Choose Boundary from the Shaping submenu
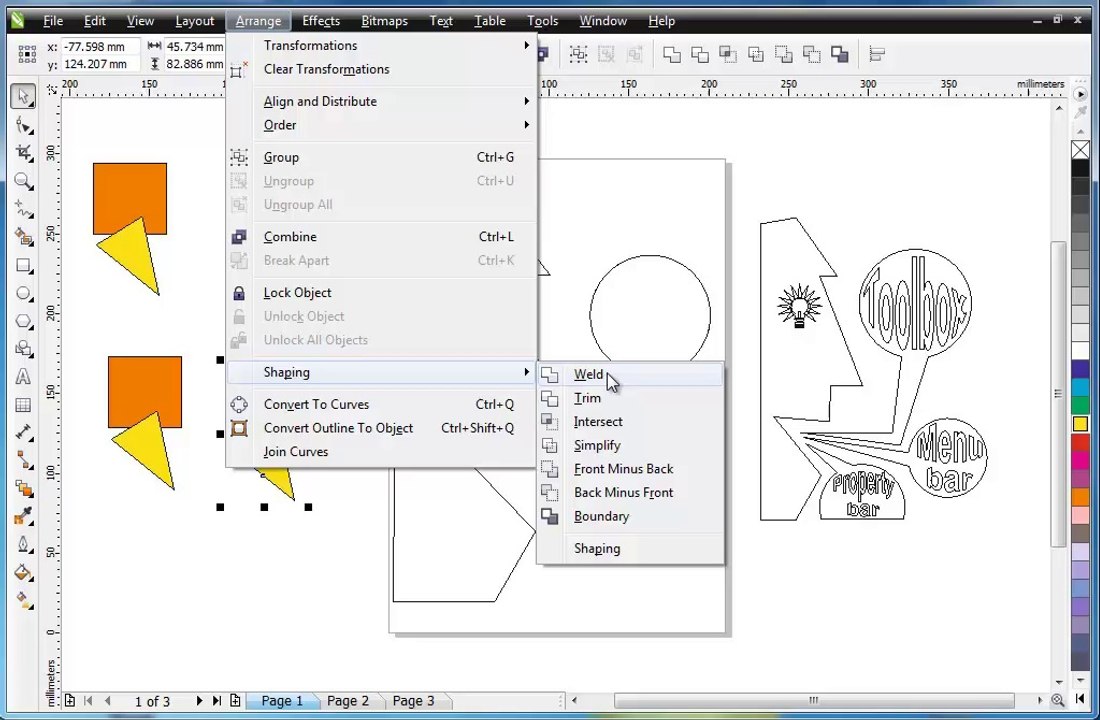This screenshot has height=720, width=1100. point(630,516)
